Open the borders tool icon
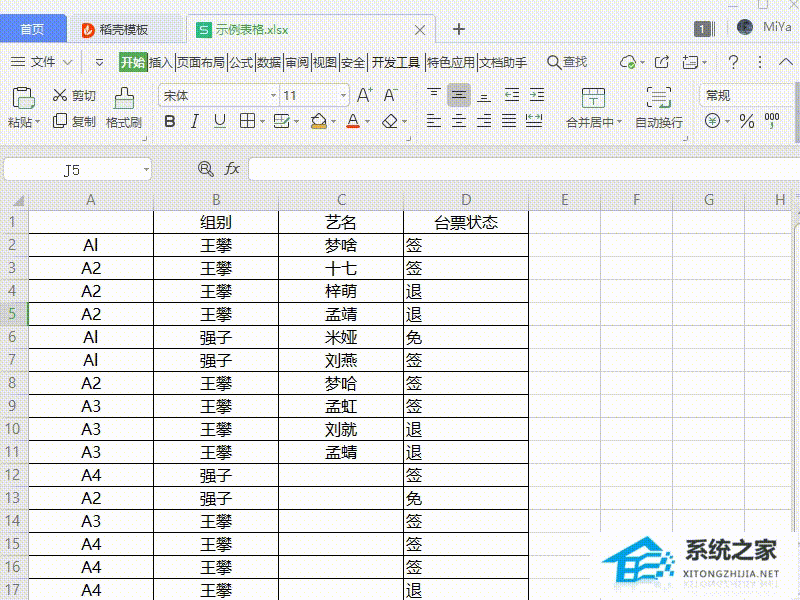 (248, 121)
